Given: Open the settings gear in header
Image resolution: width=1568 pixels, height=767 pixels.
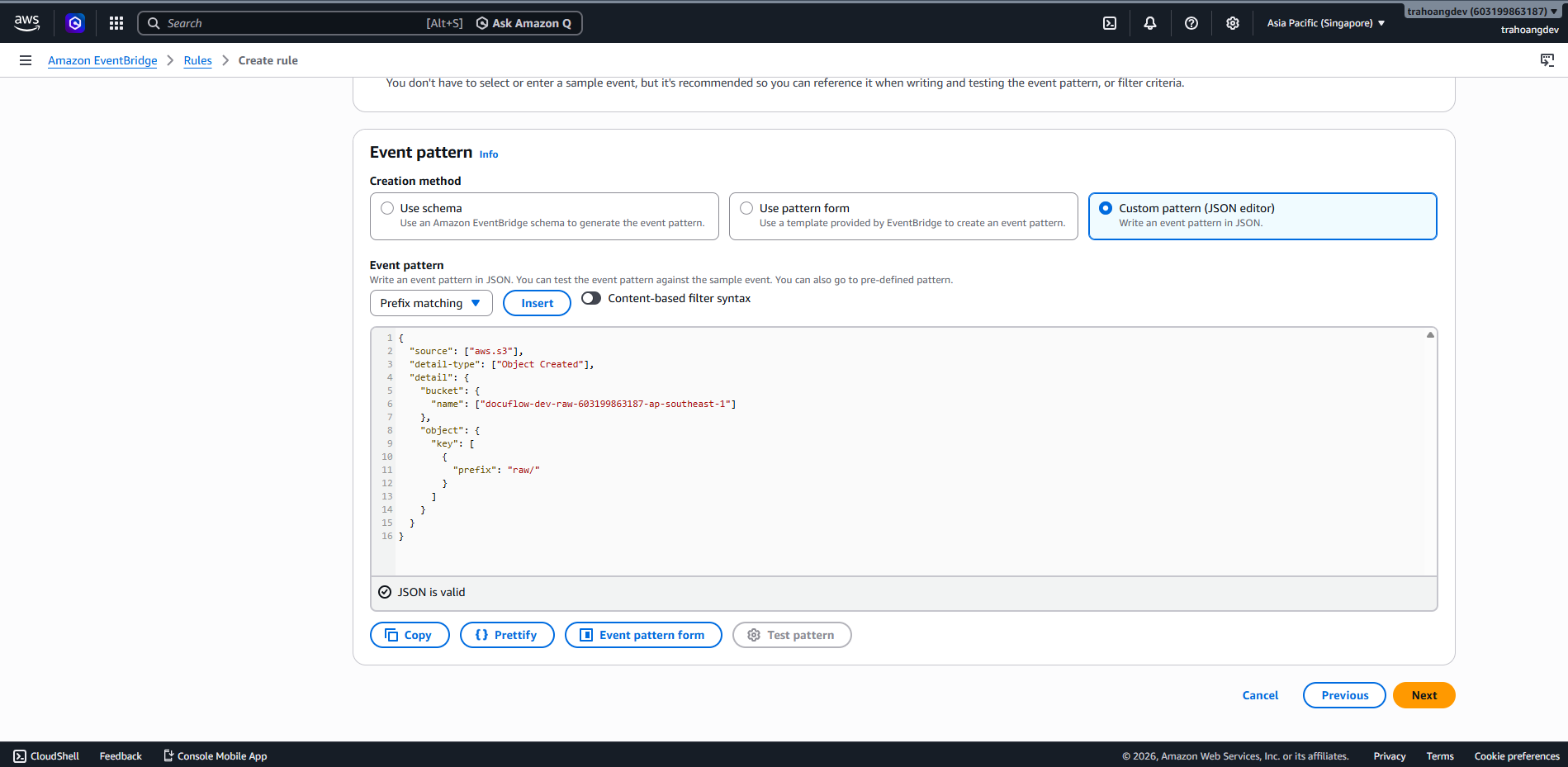Looking at the screenshot, I should 1233,23.
